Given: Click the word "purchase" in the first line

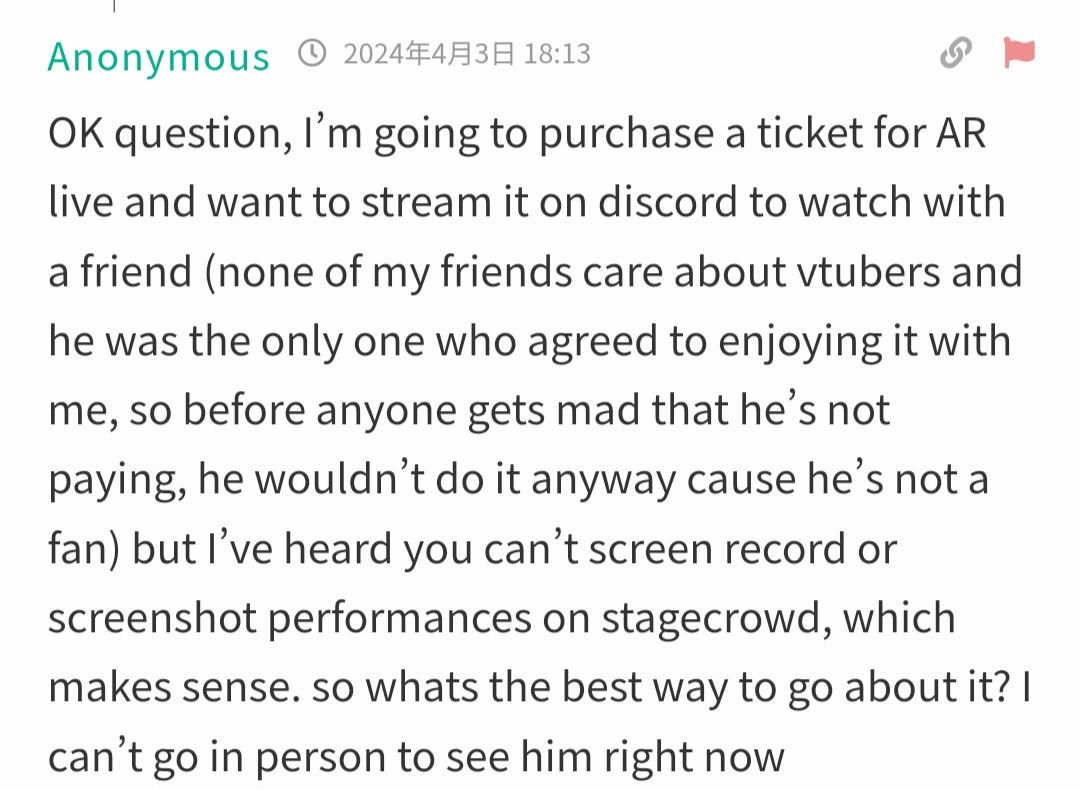Looking at the screenshot, I should [x=626, y=134].
